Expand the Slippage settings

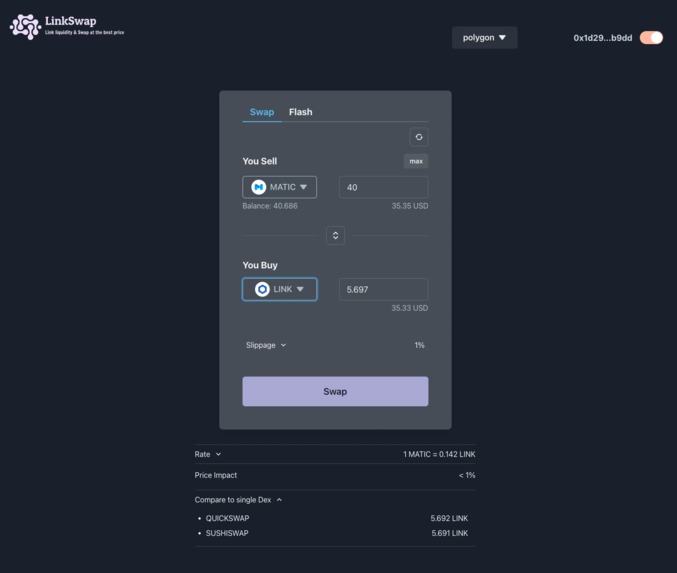pos(266,345)
